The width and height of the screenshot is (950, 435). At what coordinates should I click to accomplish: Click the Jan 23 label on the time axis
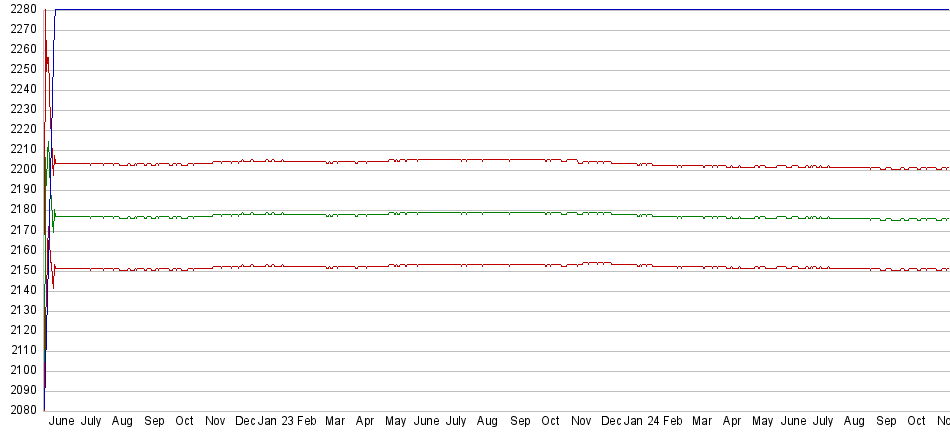(276, 422)
